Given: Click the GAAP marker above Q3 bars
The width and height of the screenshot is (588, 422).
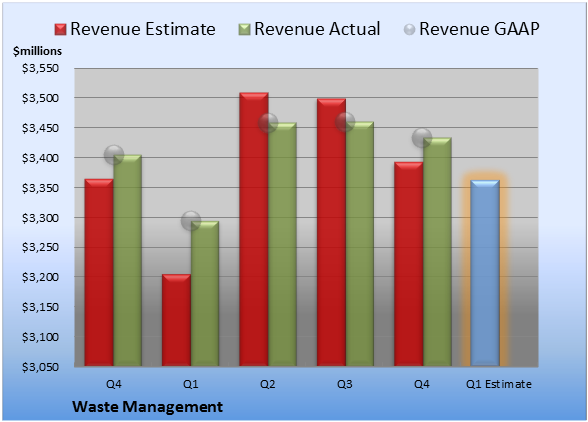Looking at the screenshot, I should coord(345,122).
